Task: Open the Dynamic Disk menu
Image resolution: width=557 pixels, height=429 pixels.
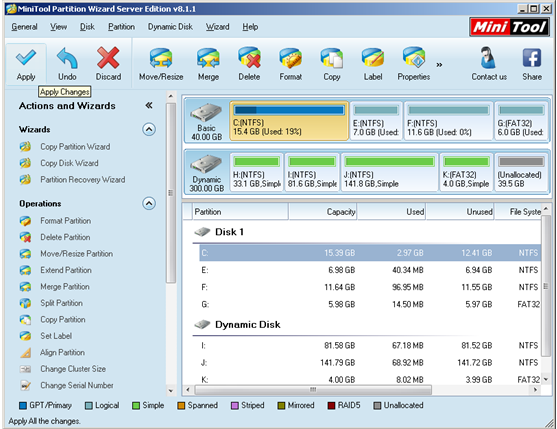Action: point(170,27)
